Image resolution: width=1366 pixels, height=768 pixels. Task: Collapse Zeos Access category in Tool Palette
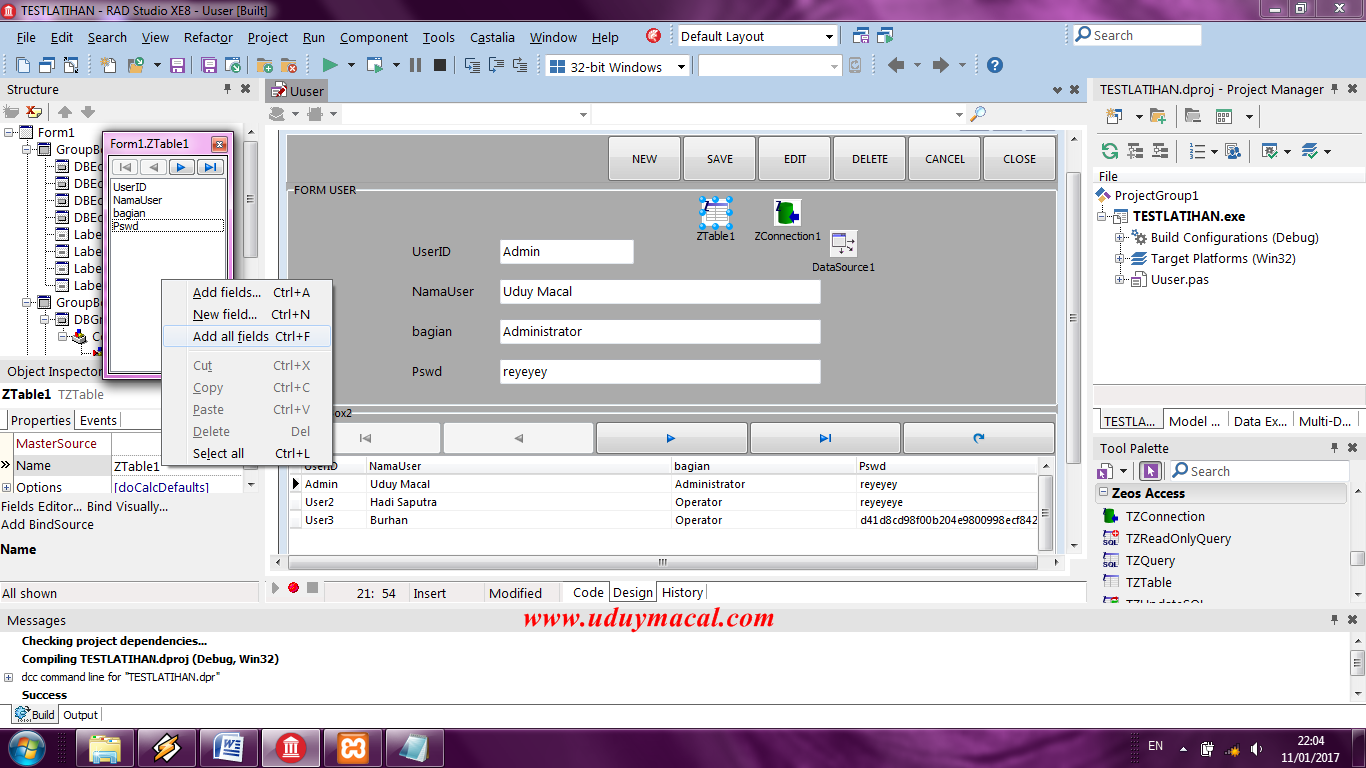point(1104,493)
